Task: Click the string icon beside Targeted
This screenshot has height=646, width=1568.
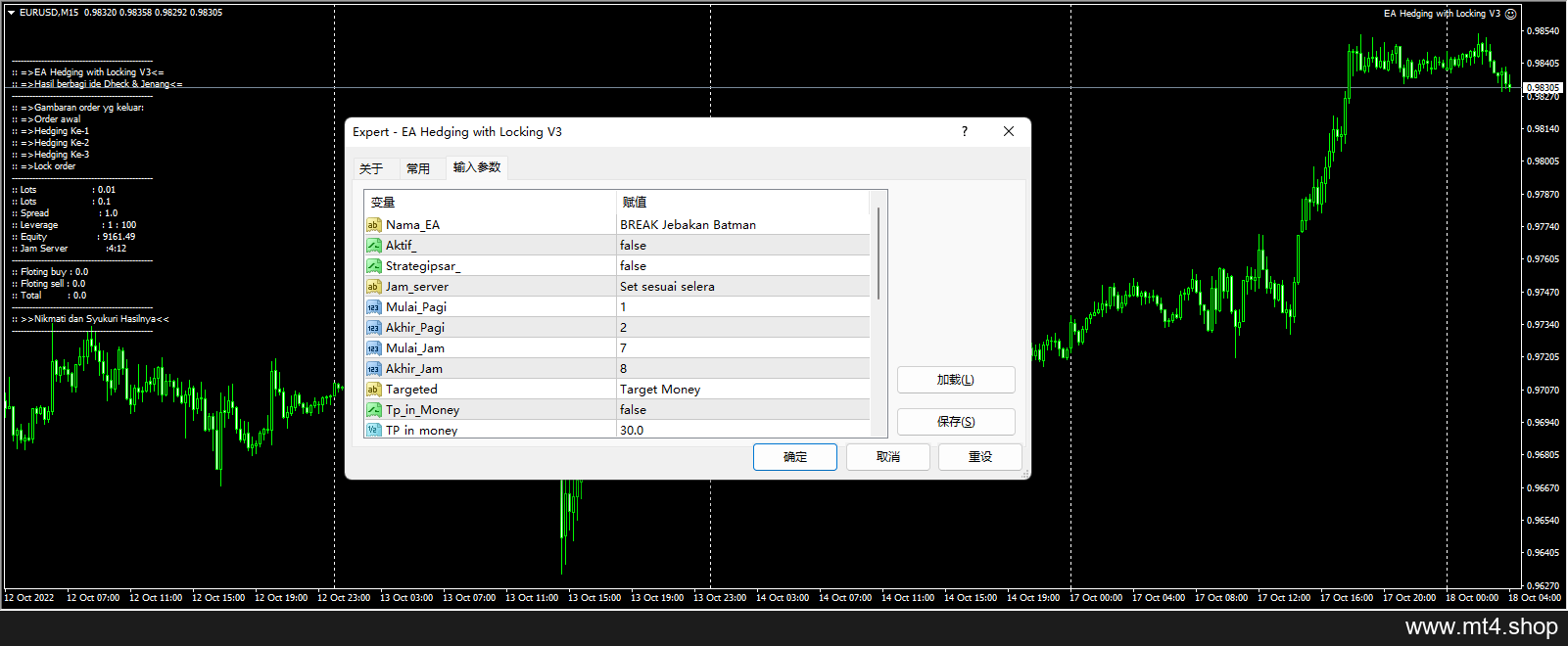Action: pos(373,390)
